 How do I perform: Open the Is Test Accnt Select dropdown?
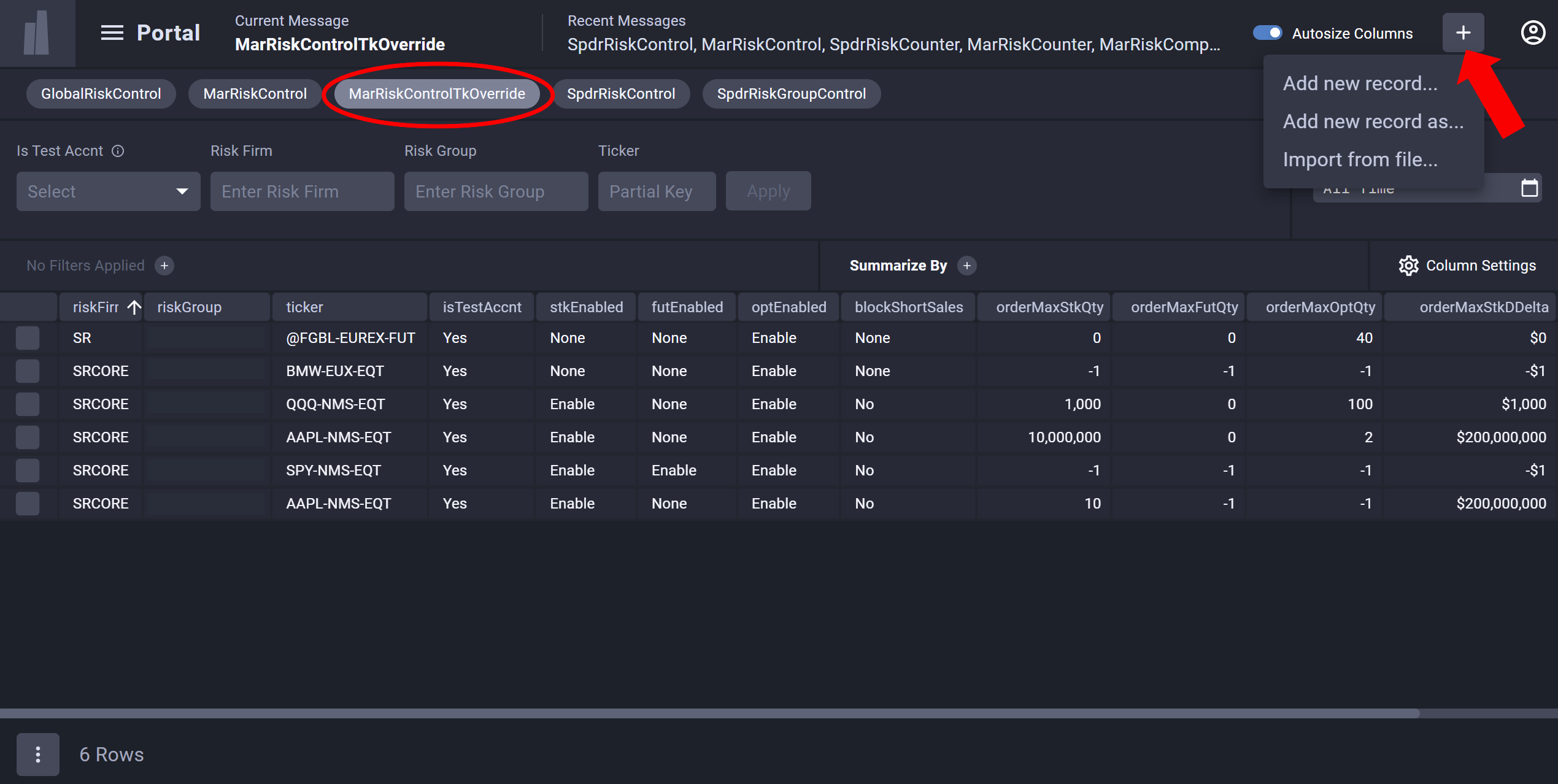(108, 191)
